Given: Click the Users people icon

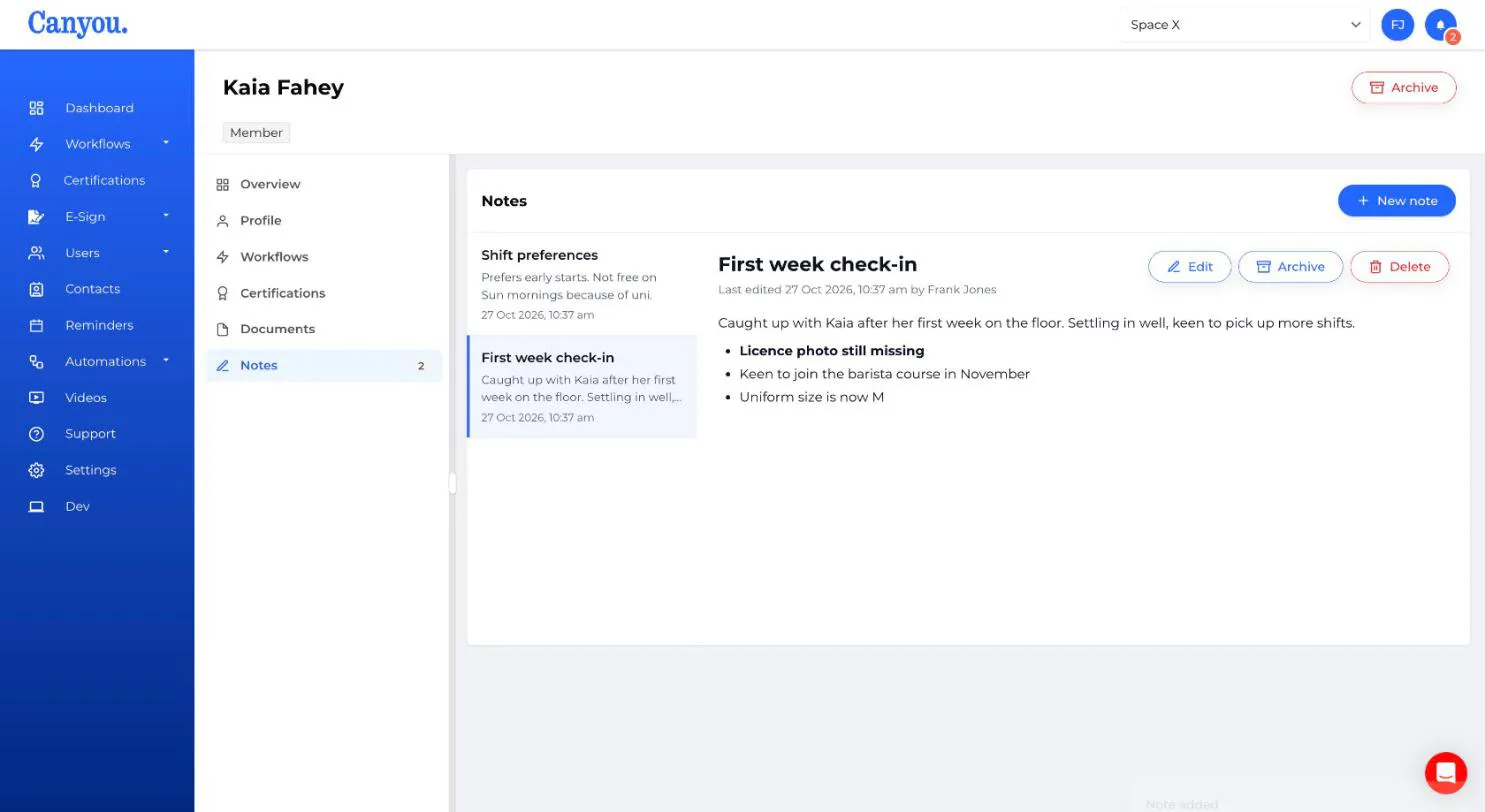Looking at the screenshot, I should coord(36,253).
